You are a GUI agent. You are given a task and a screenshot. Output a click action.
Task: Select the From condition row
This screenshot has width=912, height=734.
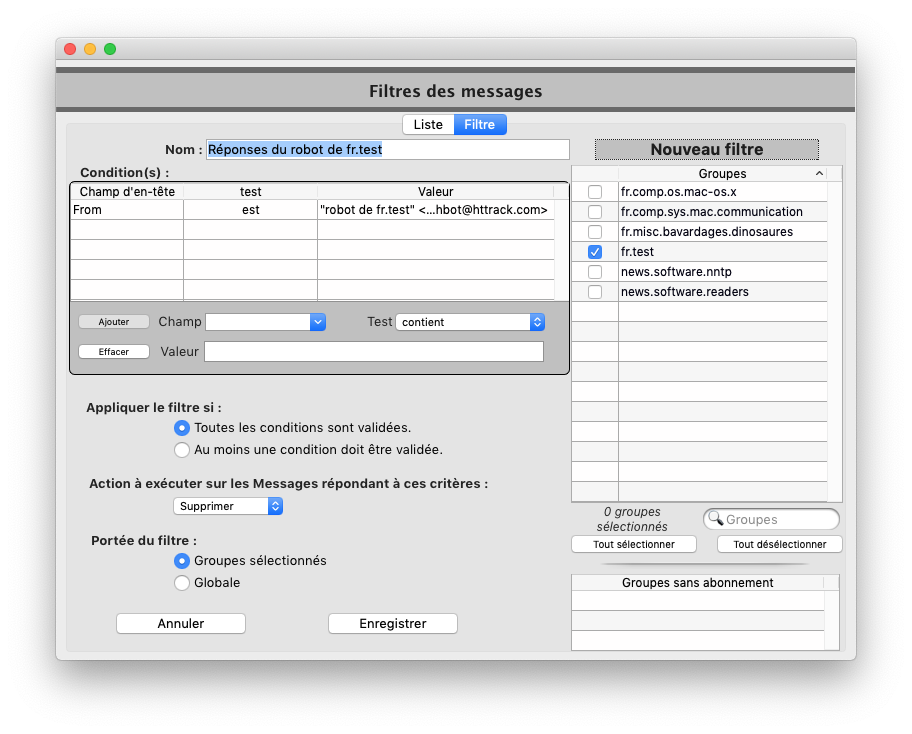(x=312, y=210)
